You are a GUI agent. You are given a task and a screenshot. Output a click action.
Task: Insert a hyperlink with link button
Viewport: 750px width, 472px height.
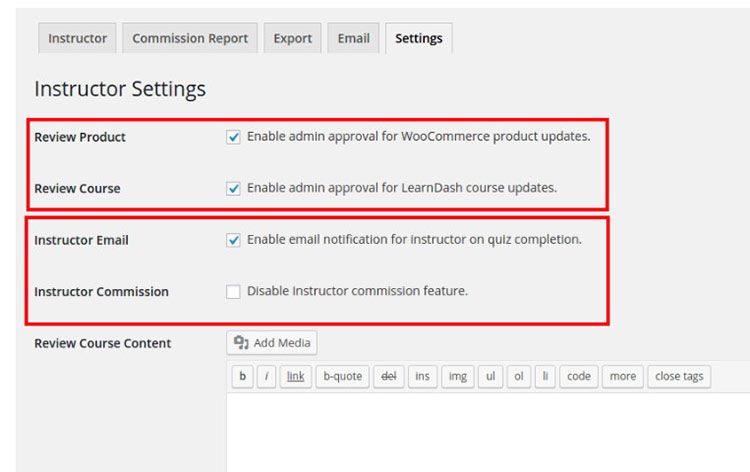pos(295,377)
